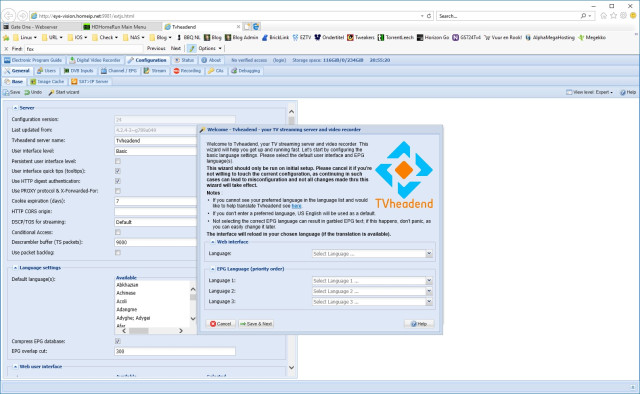Viewport: 640px width, 394px height.
Task: Click the browser Search box
Action: (508, 16)
